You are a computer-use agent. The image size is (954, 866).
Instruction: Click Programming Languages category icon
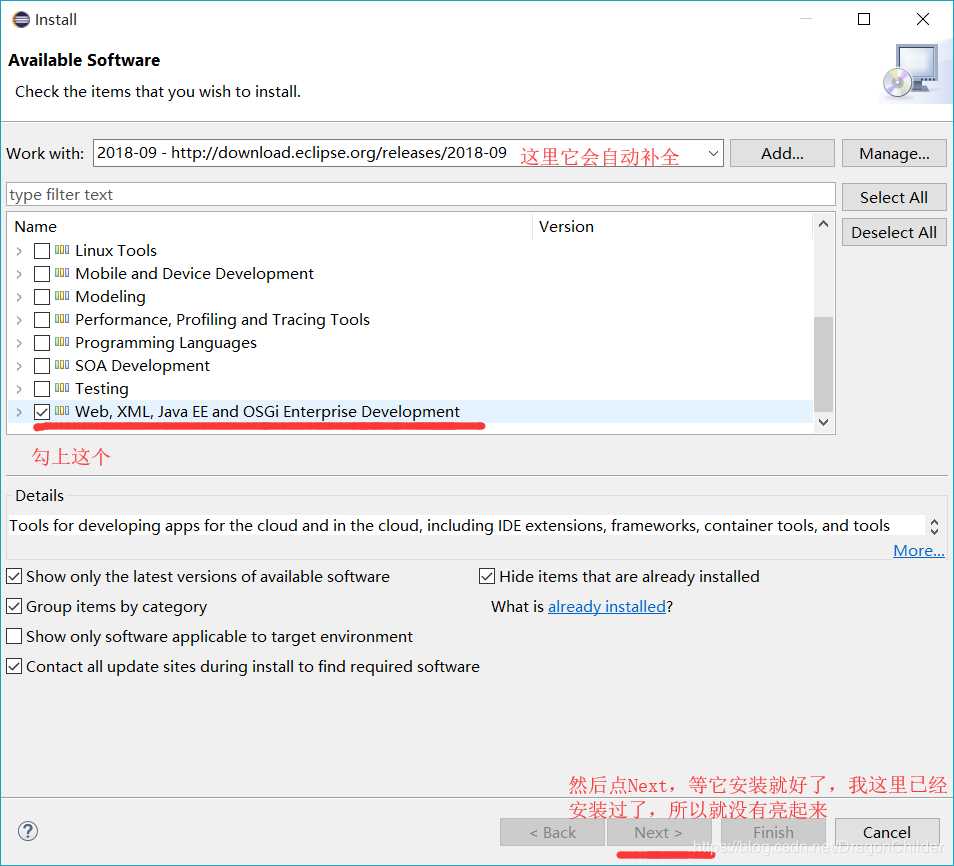tap(62, 342)
